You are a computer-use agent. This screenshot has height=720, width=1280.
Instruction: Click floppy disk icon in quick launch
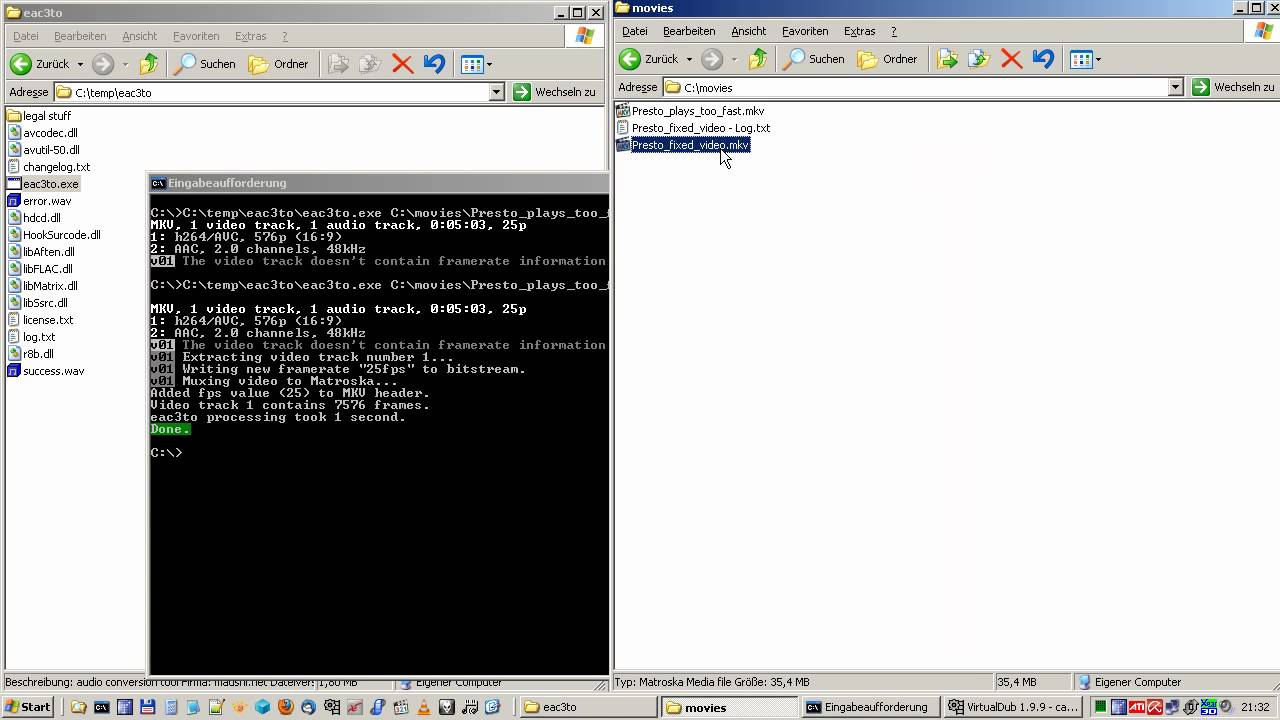(147, 707)
